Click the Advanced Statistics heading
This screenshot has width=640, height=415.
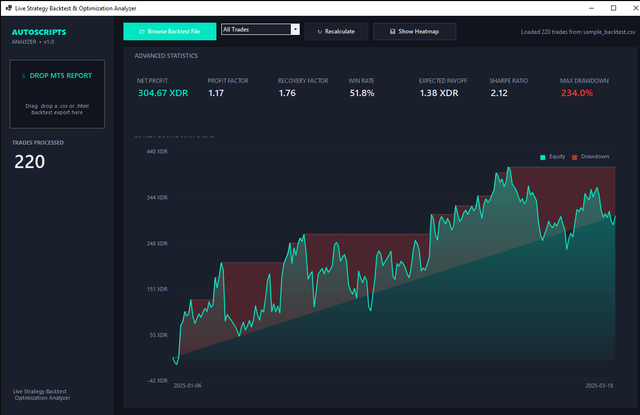(x=166, y=55)
